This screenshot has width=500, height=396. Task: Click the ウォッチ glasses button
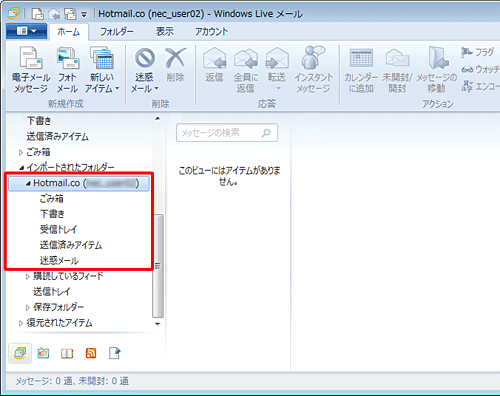480,69
